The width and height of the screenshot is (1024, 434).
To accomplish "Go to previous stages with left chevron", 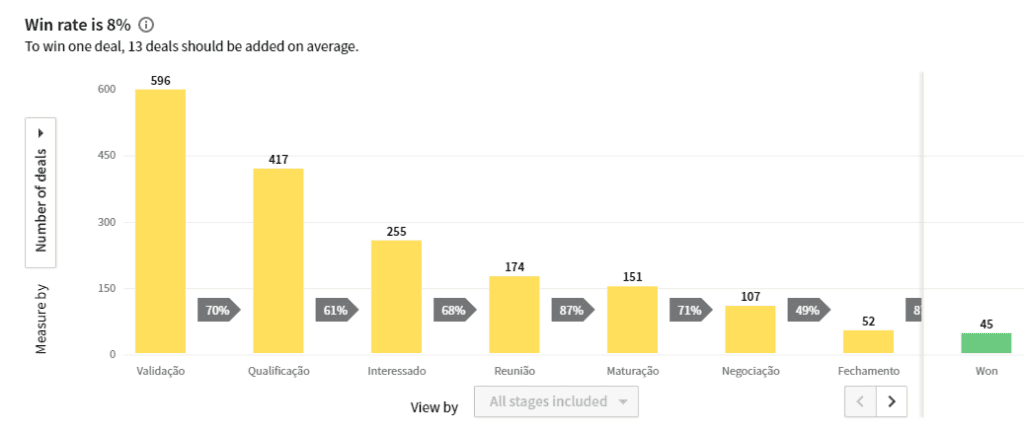I will 860,401.
